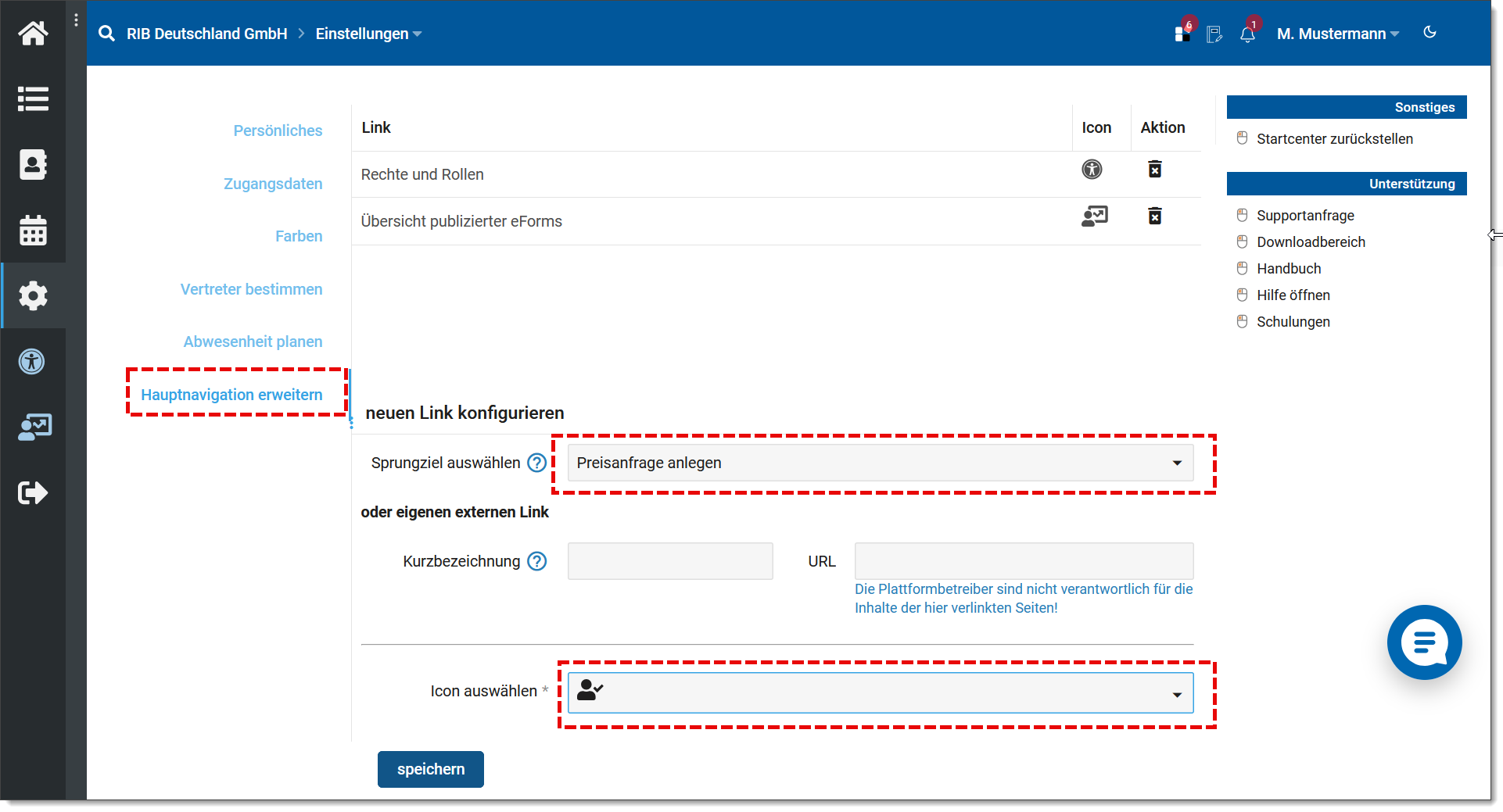Open the notification bell icon
The height and width of the screenshot is (812, 1503).
[x=1247, y=34]
